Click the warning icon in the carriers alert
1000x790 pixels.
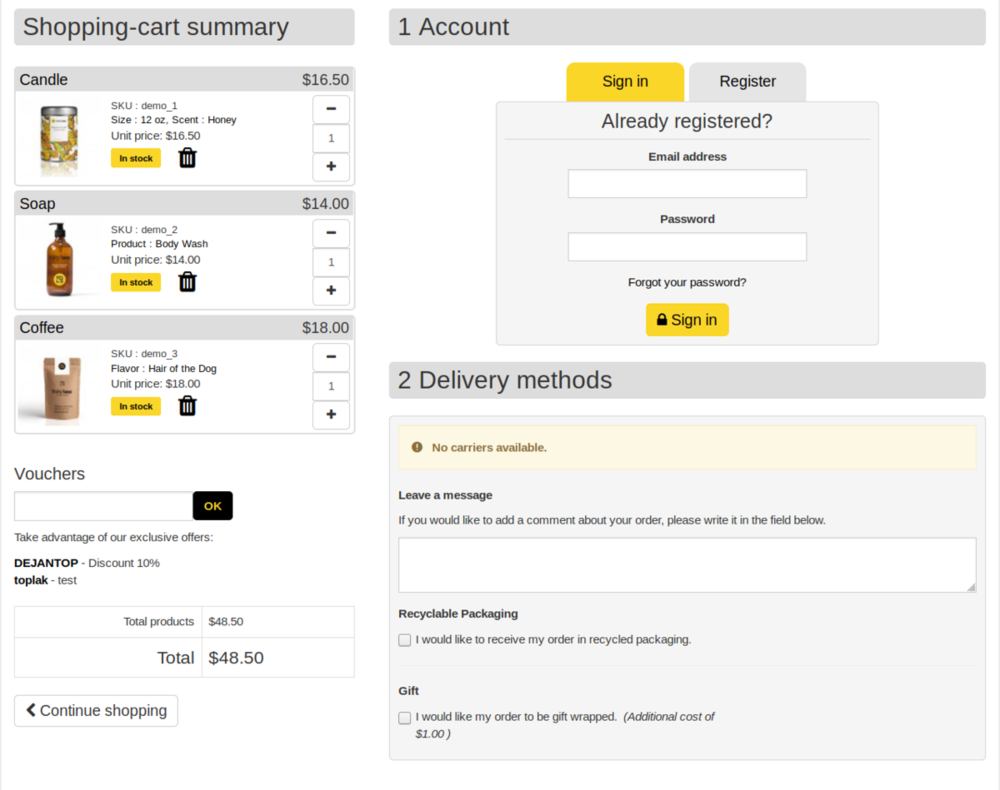point(417,447)
